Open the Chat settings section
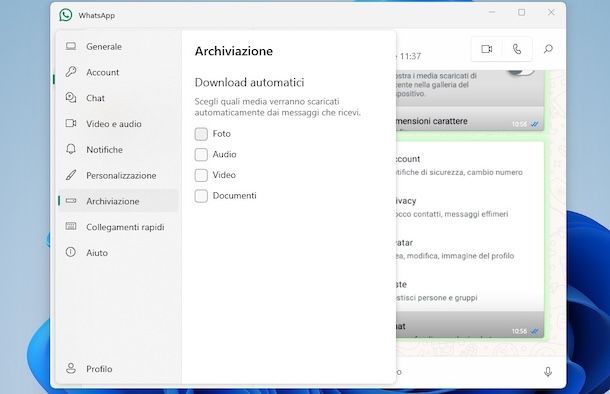The height and width of the screenshot is (394, 610). [x=118, y=98]
